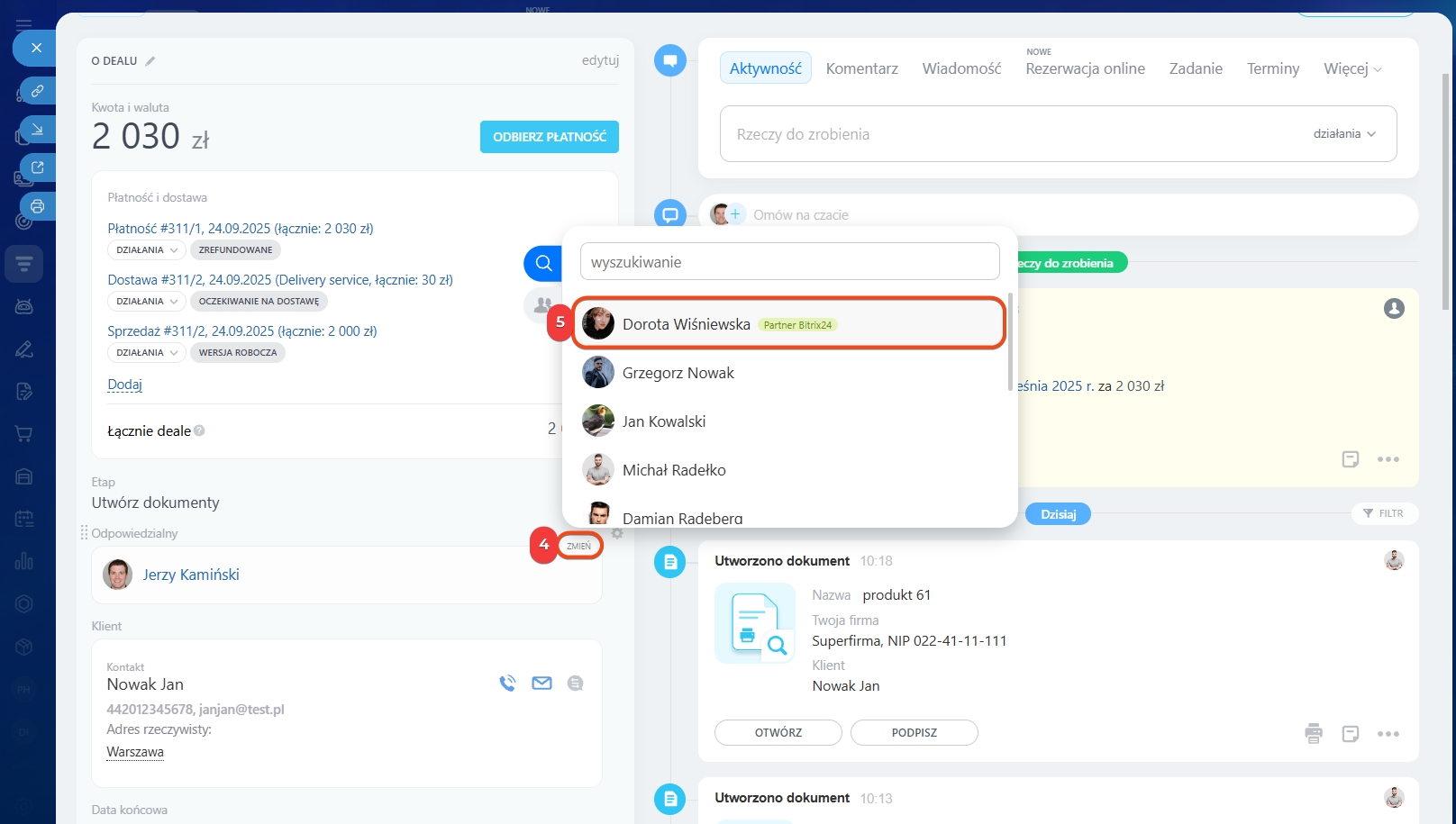Open the Zadanie tab
This screenshot has width=1456, height=824.
pyautogui.click(x=1195, y=68)
